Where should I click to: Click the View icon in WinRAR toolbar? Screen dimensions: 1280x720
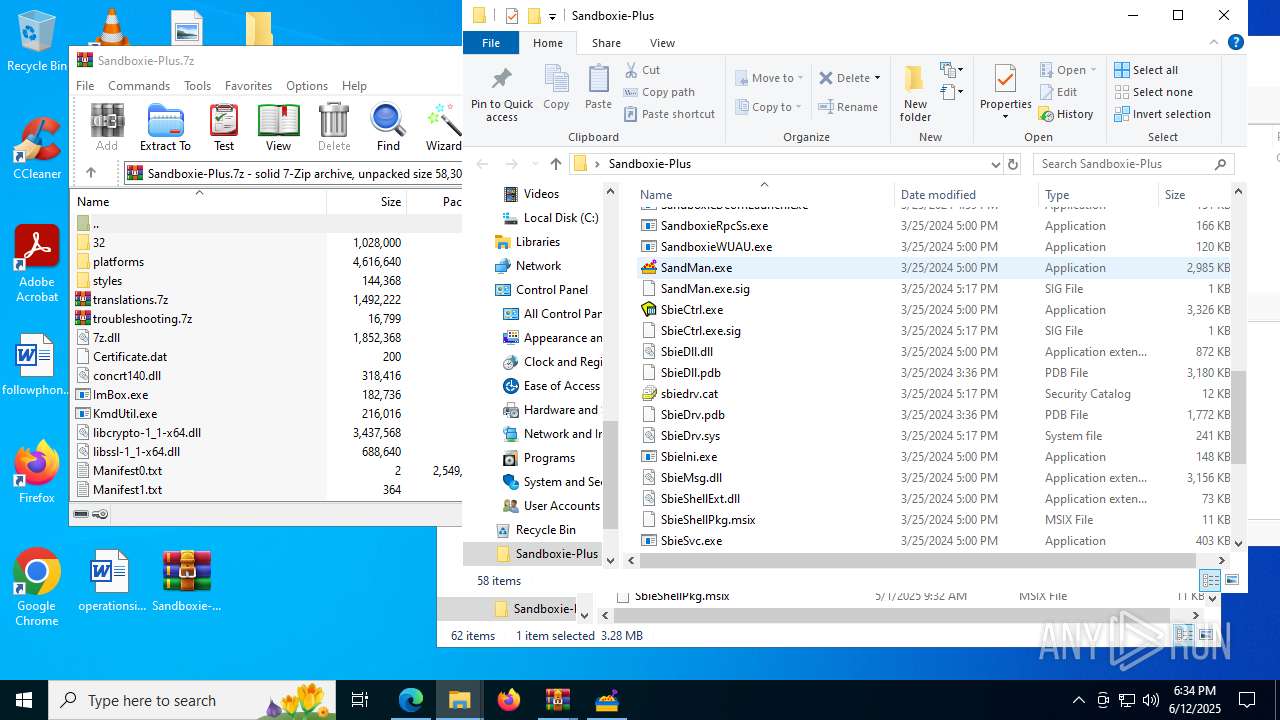pyautogui.click(x=278, y=127)
